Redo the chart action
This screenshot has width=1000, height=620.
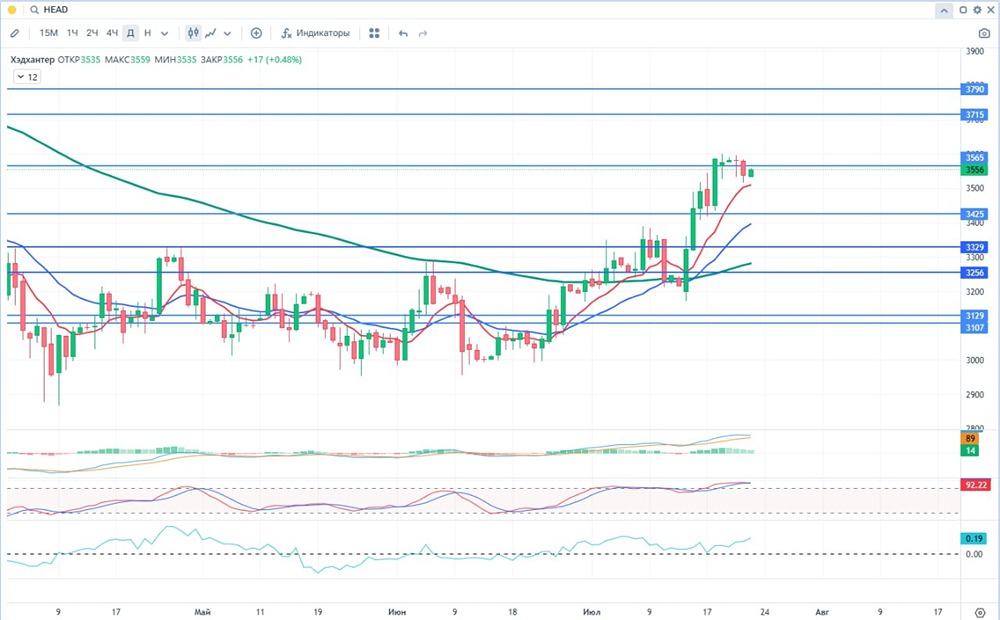(423, 33)
